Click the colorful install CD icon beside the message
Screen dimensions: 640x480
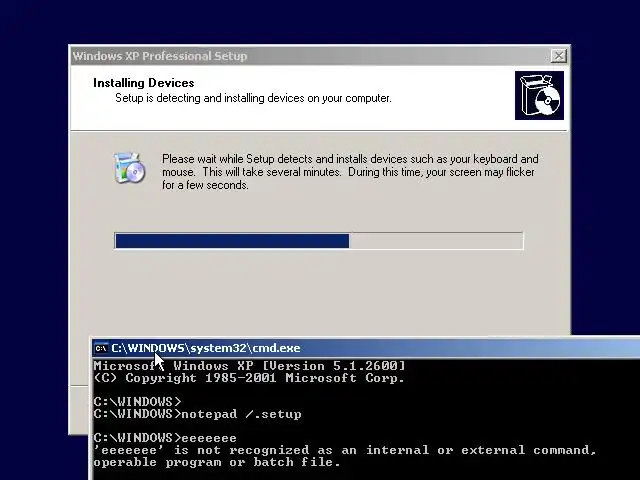coord(129,167)
